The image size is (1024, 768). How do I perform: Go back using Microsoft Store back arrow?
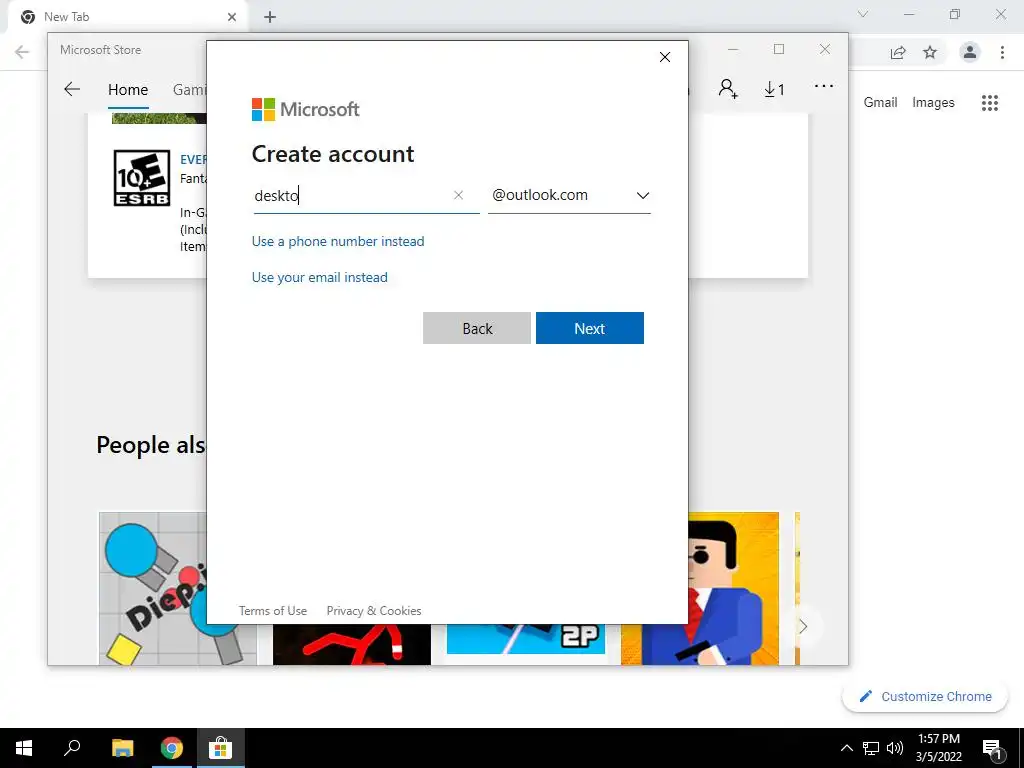72,89
